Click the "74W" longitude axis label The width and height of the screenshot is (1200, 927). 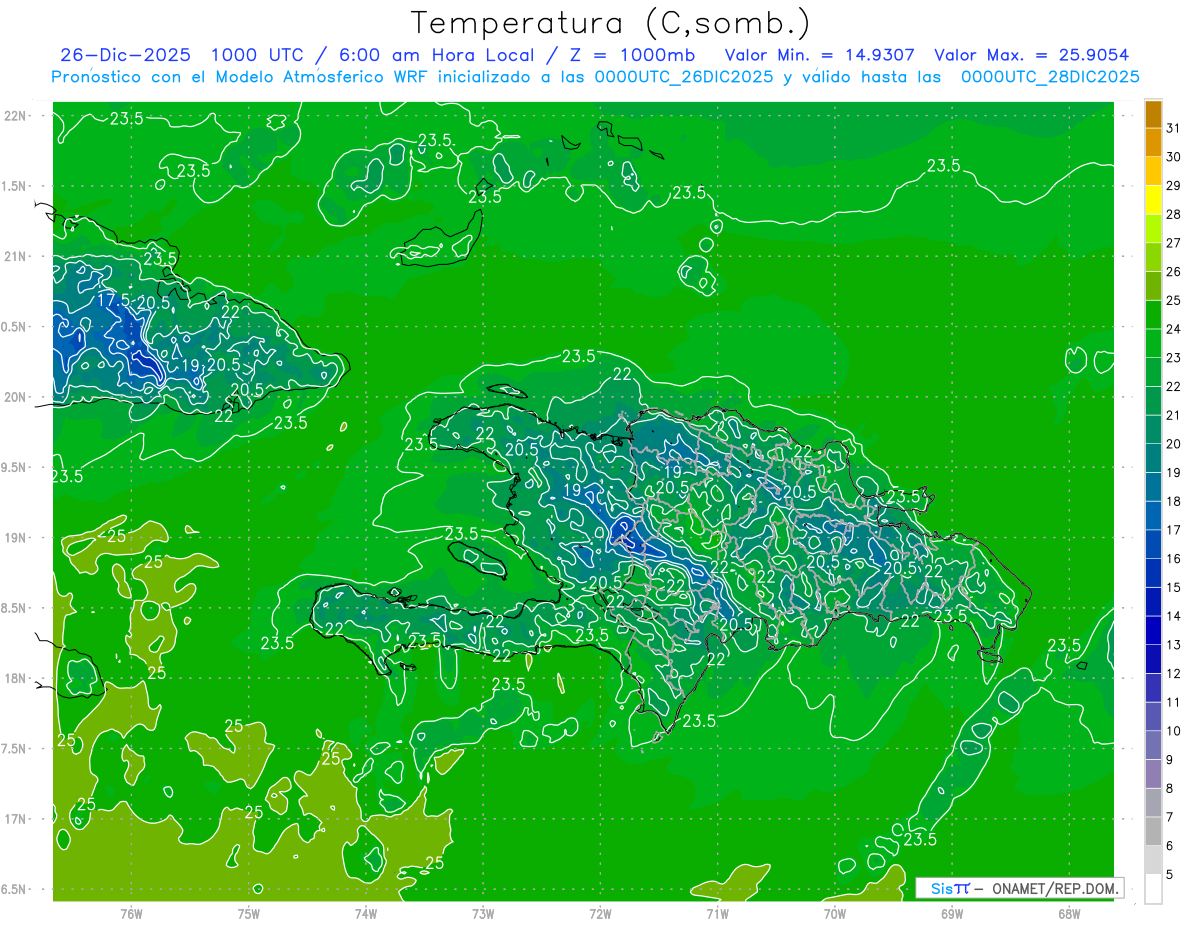[366, 913]
